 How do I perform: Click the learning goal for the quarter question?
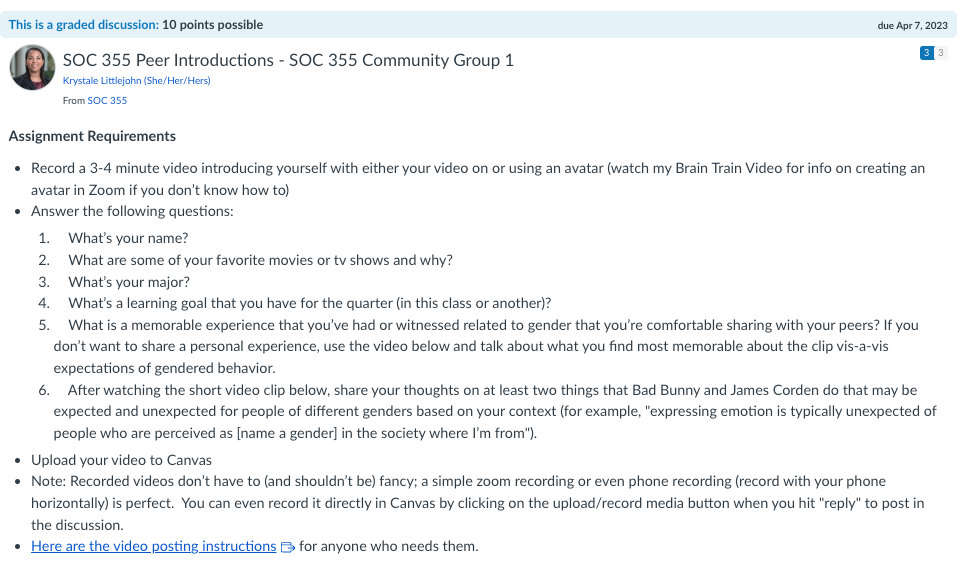point(309,303)
